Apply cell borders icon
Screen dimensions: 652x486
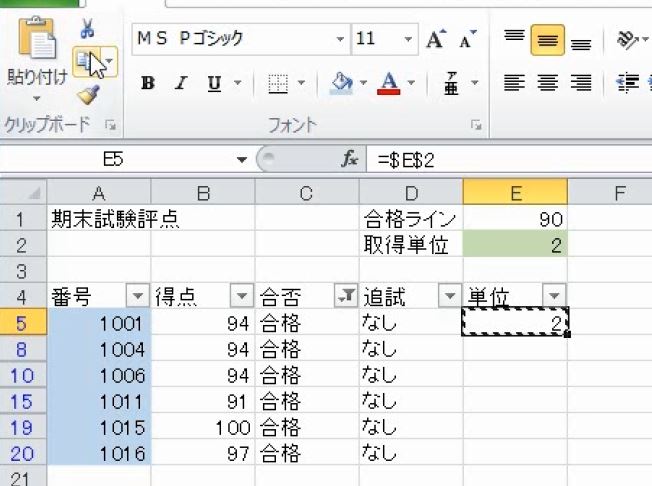[278, 83]
